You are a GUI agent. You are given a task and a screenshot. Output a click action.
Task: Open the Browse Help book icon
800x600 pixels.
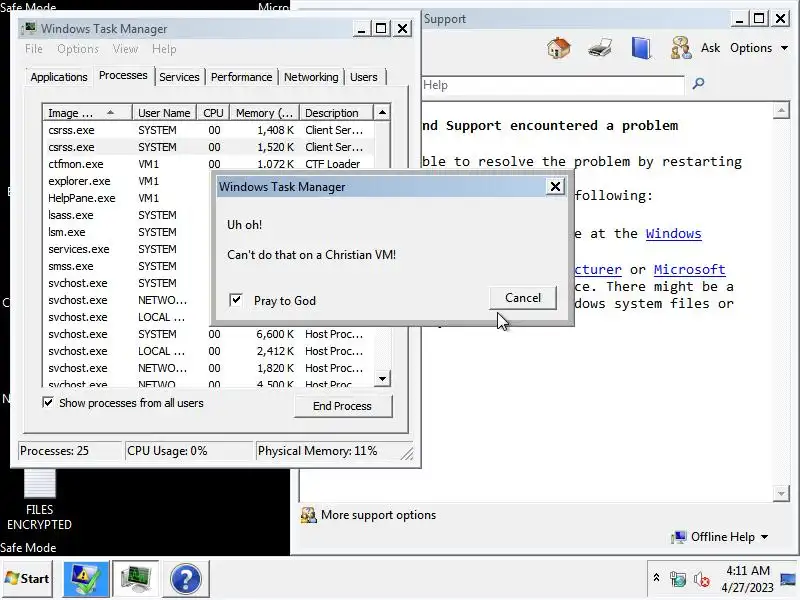click(641, 48)
